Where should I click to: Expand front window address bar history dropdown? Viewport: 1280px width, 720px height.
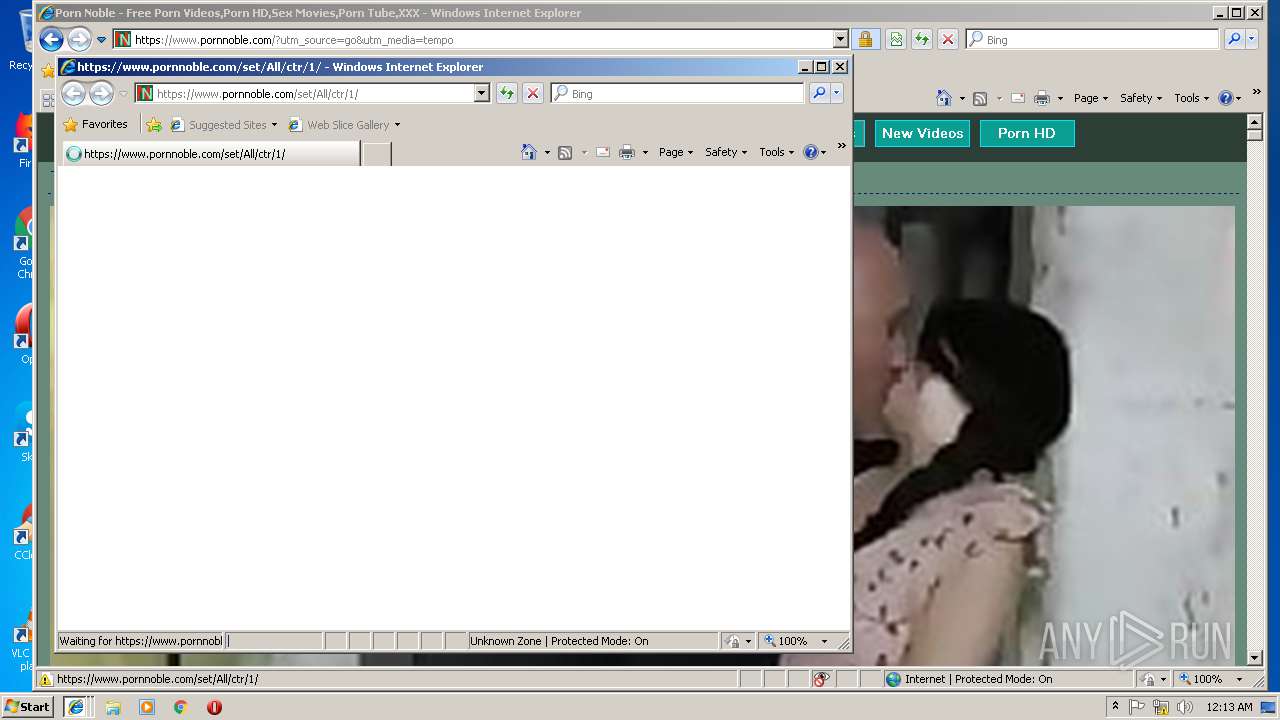coord(481,93)
